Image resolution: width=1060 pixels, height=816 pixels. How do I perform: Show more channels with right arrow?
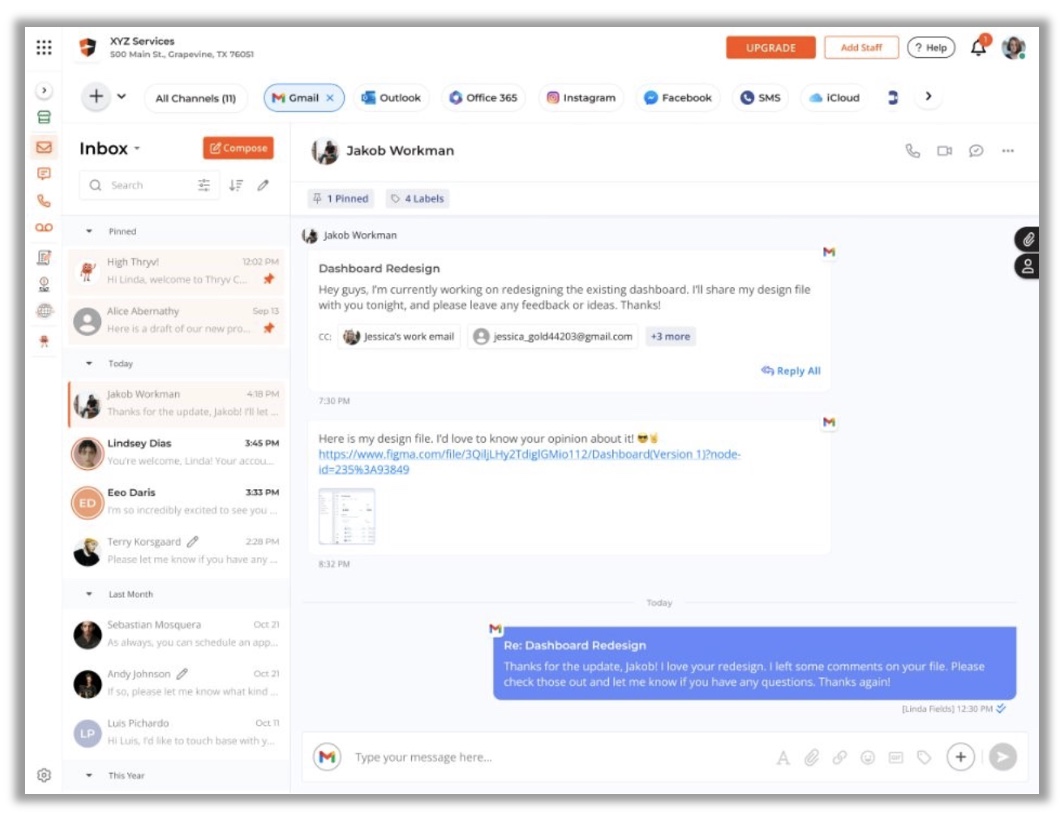pyautogui.click(x=928, y=97)
